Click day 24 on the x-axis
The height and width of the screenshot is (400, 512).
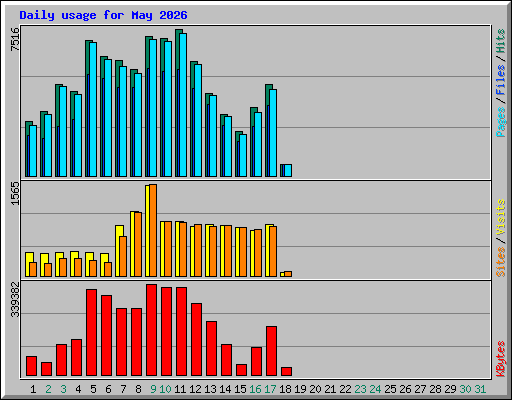tap(375, 389)
